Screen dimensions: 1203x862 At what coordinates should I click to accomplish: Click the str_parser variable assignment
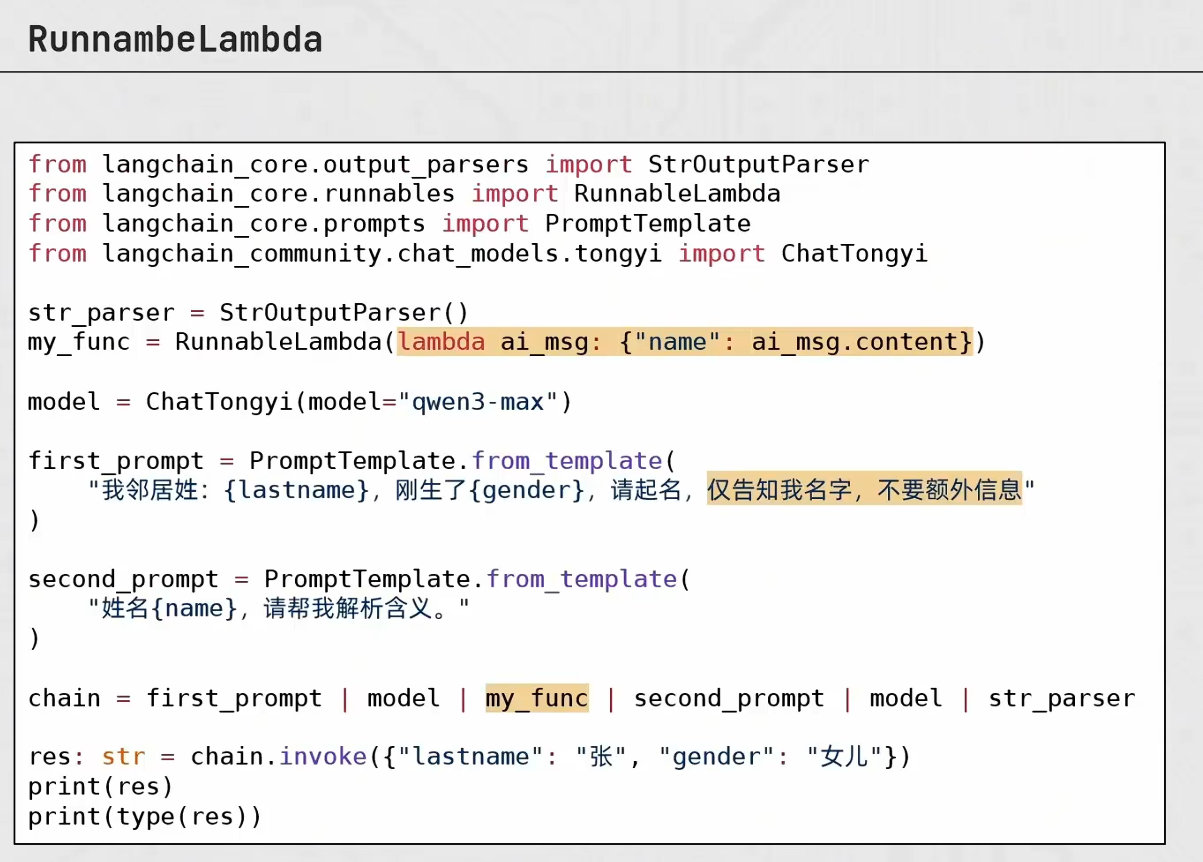pyautogui.click(x=248, y=312)
